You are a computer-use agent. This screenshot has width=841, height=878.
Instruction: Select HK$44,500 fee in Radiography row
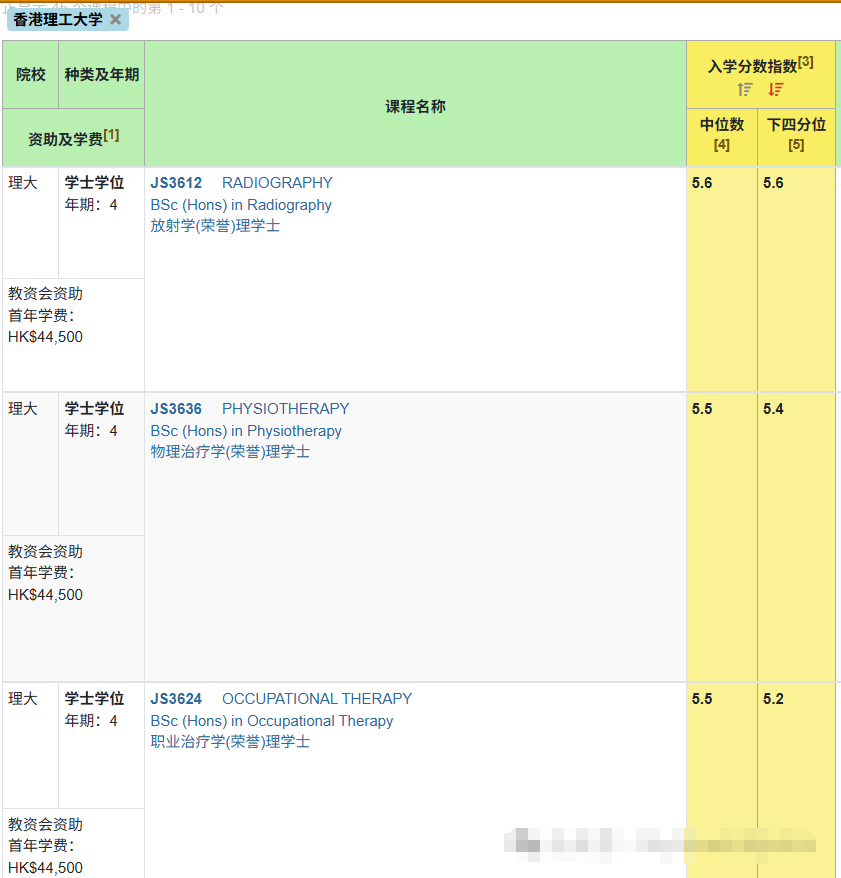coord(45,337)
